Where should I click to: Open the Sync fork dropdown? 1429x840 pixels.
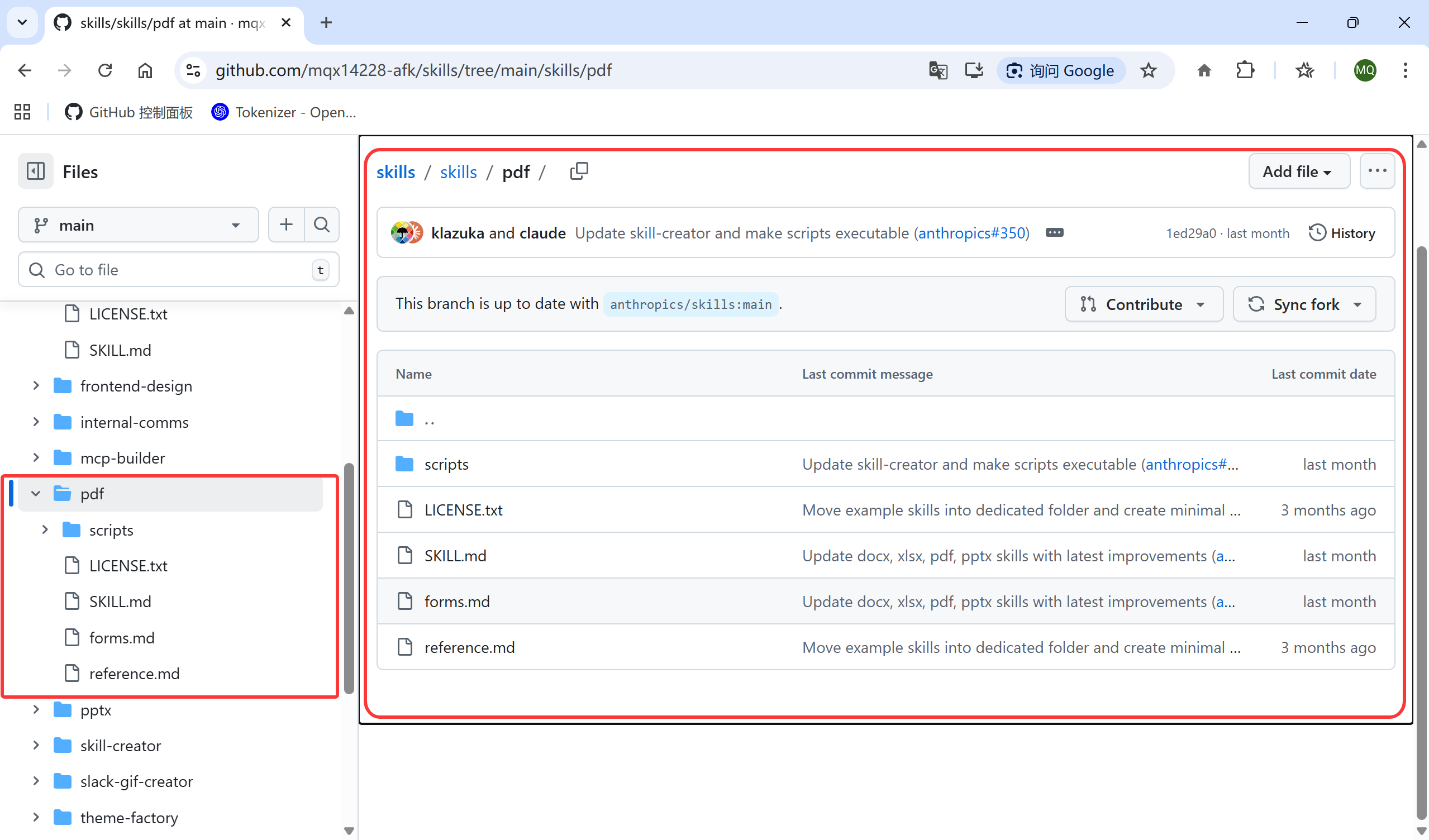point(1304,304)
